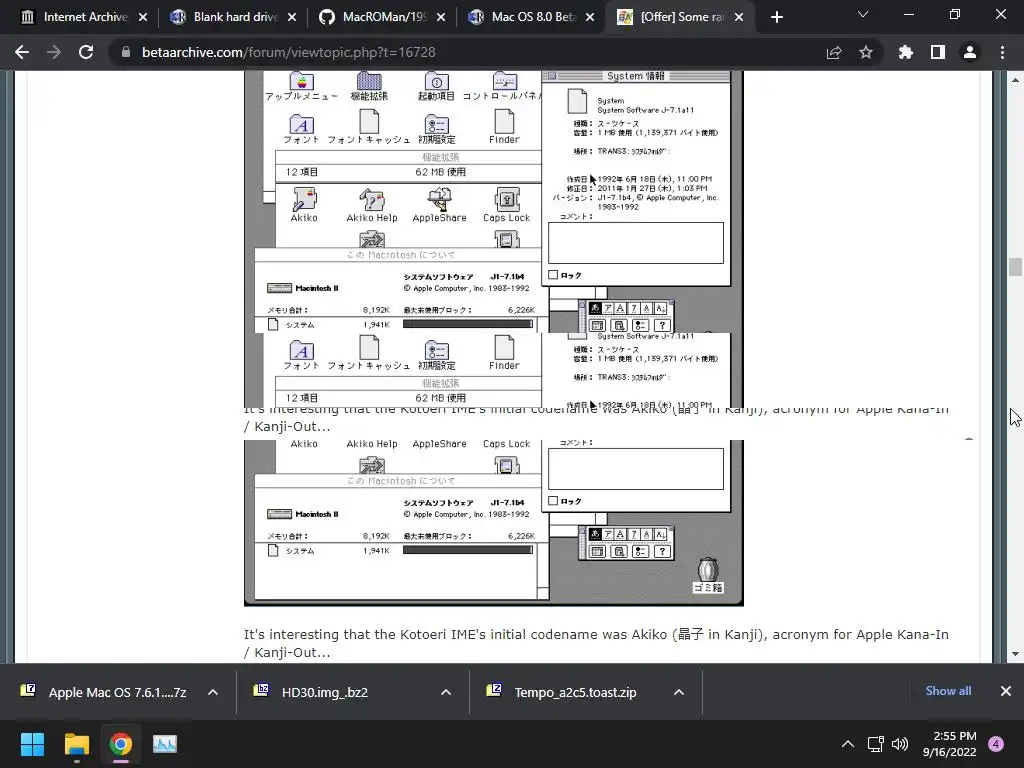Screen dimensions: 1024x768
Task: Open the Chrome profile menu
Action: 970,52
